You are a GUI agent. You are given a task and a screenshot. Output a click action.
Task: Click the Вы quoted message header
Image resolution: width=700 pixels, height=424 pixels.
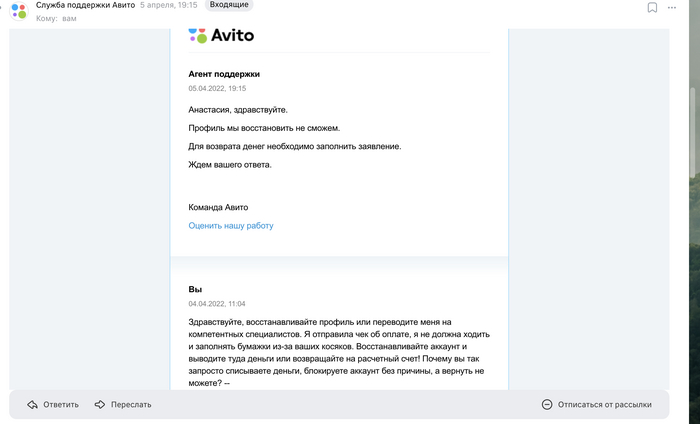[x=195, y=289]
